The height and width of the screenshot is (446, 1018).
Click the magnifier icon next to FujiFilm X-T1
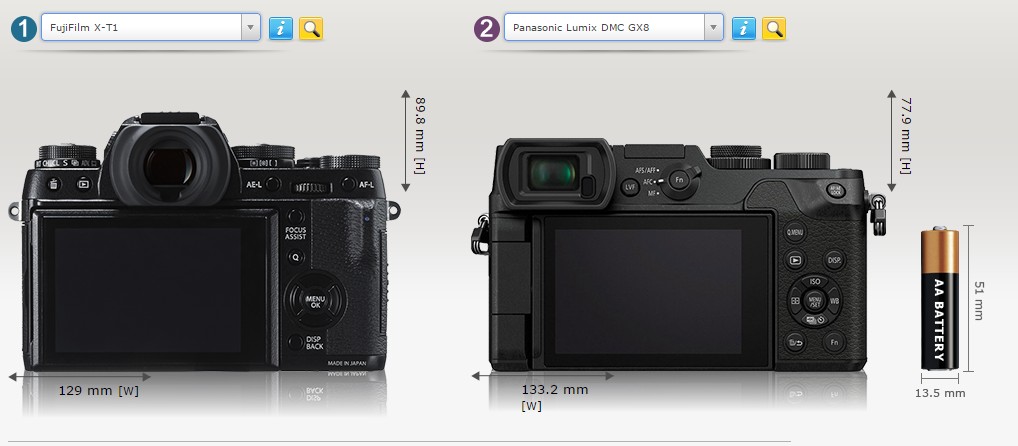point(311,28)
